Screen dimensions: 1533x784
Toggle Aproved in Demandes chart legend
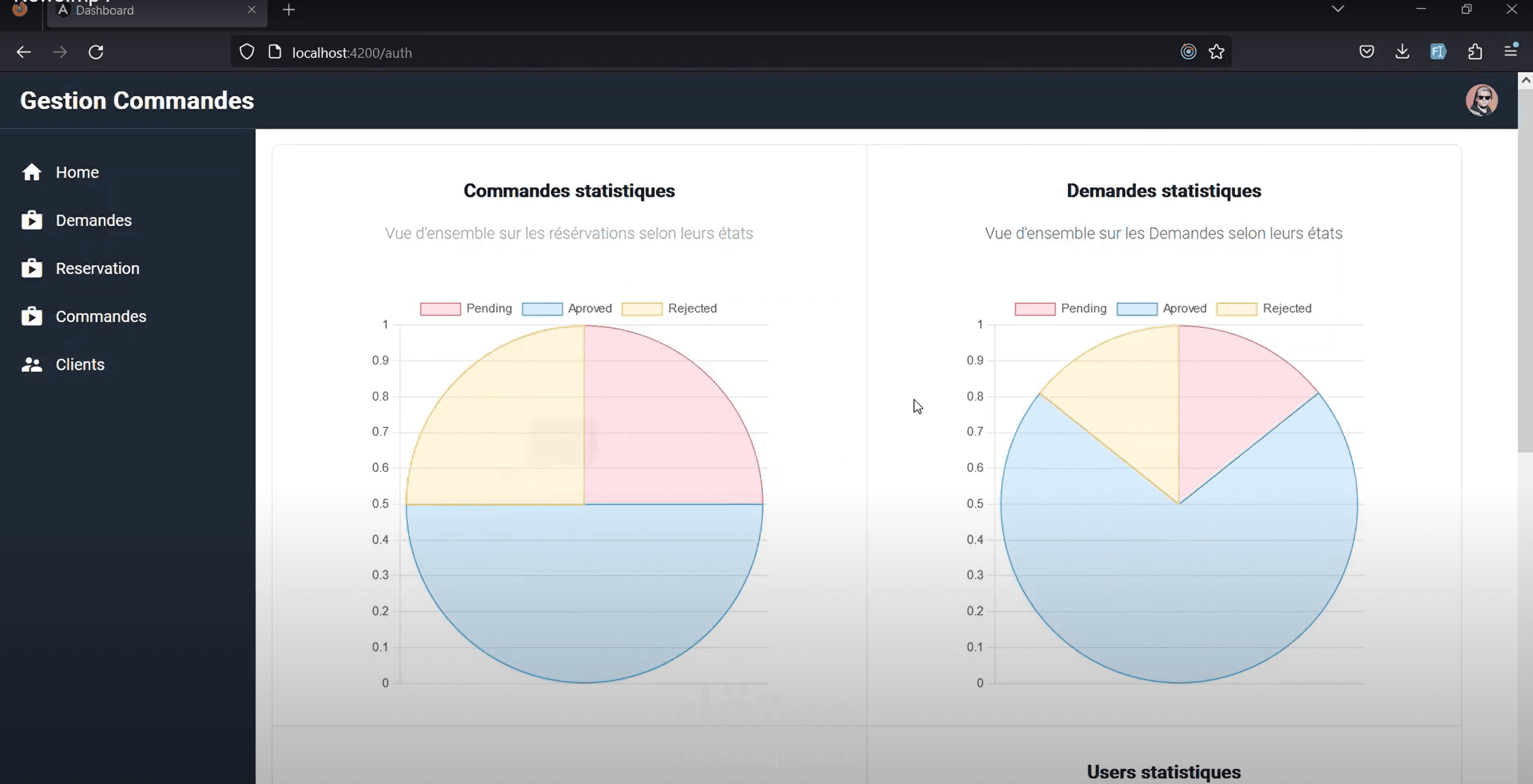[x=1161, y=309]
